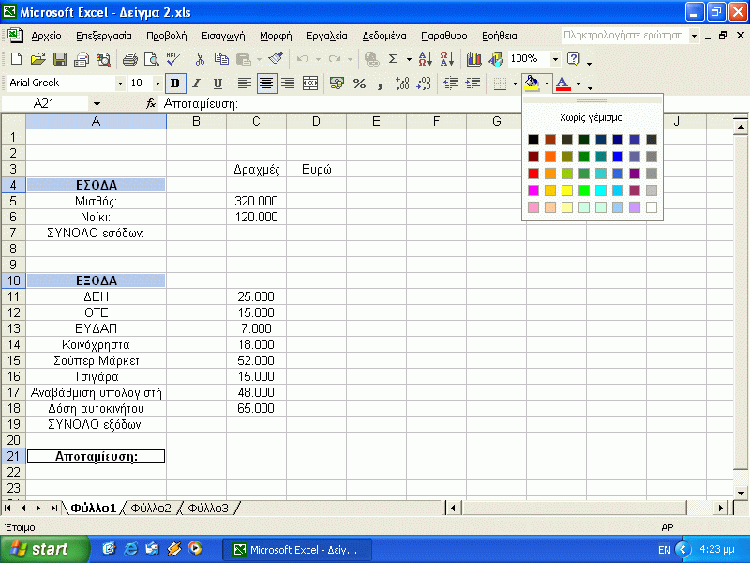Open the zoom percentage dropdown
The width and height of the screenshot is (750, 563).
click(555, 59)
